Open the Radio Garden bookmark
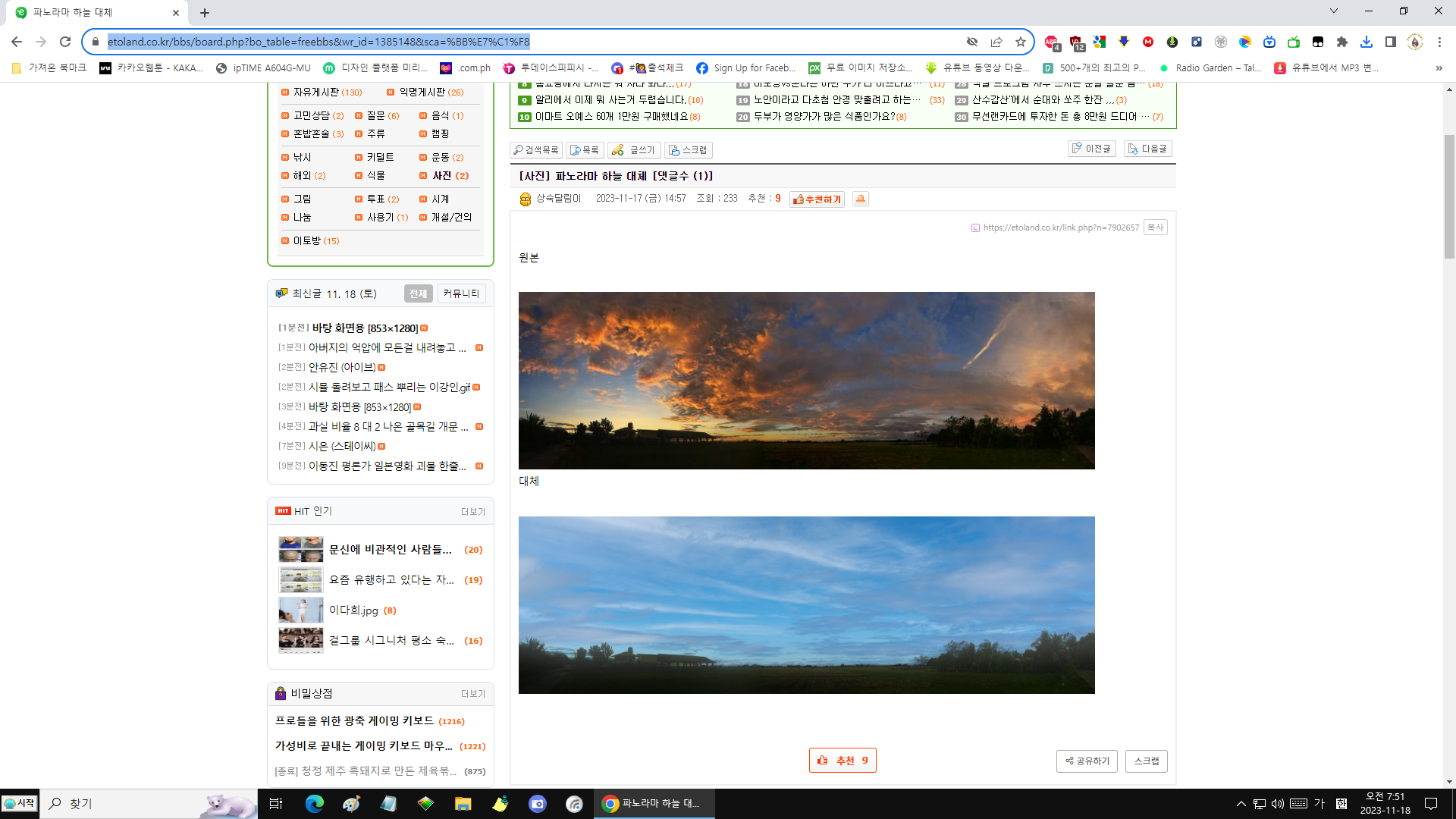Image resolution: width=1456 pixels, height=819 pixels. pos(1210,67)
